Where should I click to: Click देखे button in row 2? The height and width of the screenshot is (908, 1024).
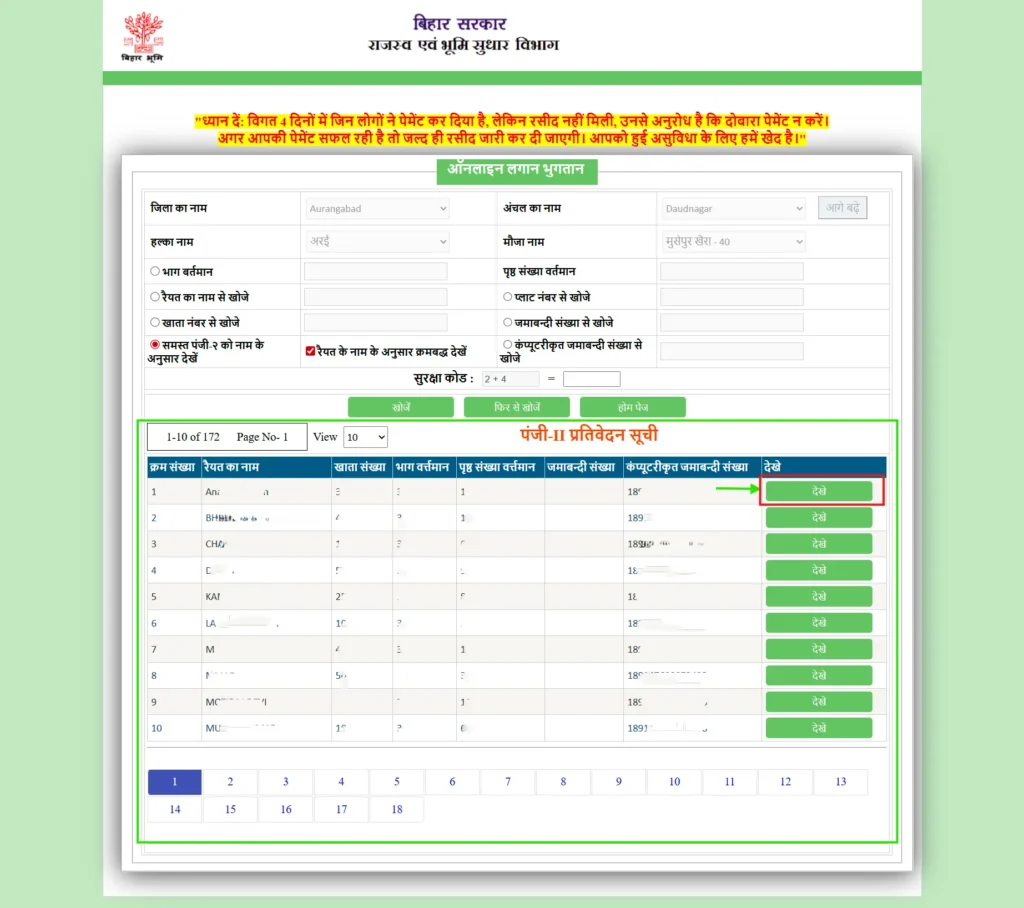pos(819,517)
